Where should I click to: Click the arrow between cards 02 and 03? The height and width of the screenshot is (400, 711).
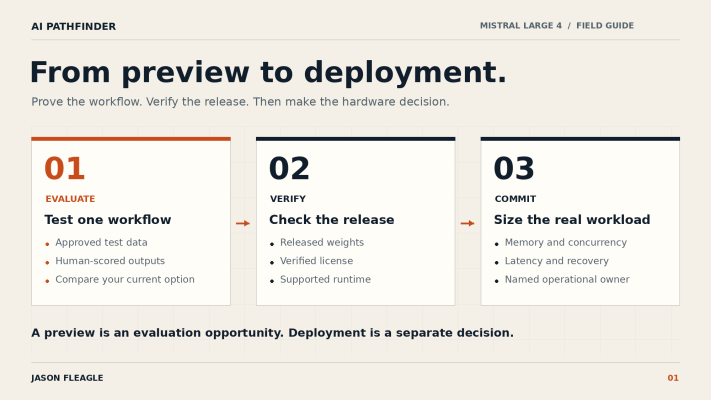(x=468, y=223)
